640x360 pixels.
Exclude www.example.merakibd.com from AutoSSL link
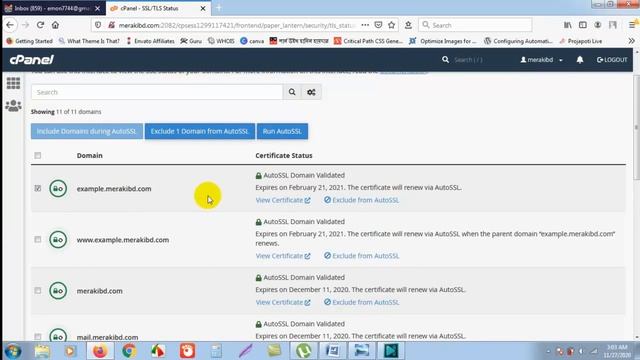tap(362, 256)
